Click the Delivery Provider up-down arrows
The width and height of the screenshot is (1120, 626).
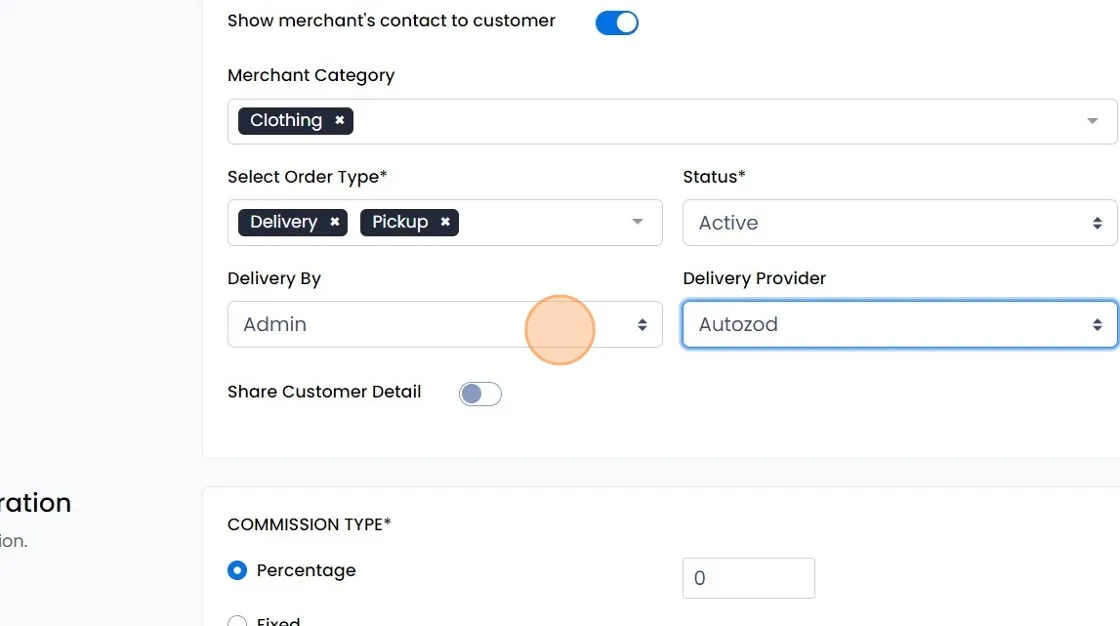point(1097,324)
